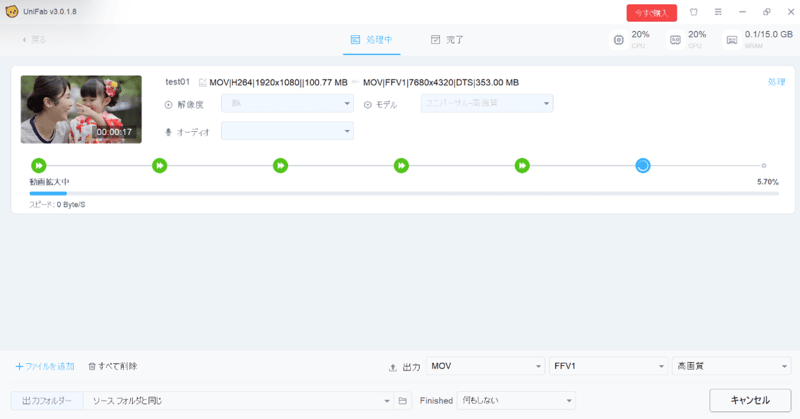This screenshot has height=419, width=800.
Task: Click the GPU usage icon
Action: pos(676,40)
